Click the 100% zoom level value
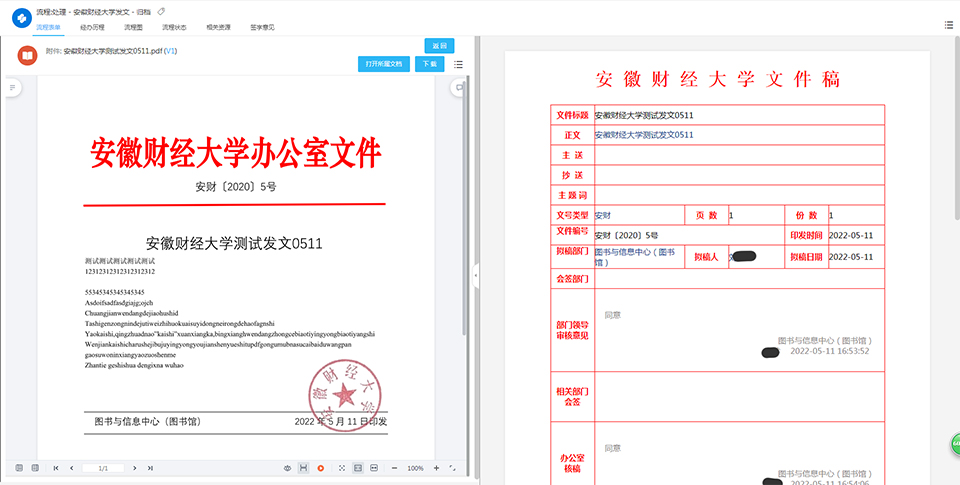 [415, 468]
